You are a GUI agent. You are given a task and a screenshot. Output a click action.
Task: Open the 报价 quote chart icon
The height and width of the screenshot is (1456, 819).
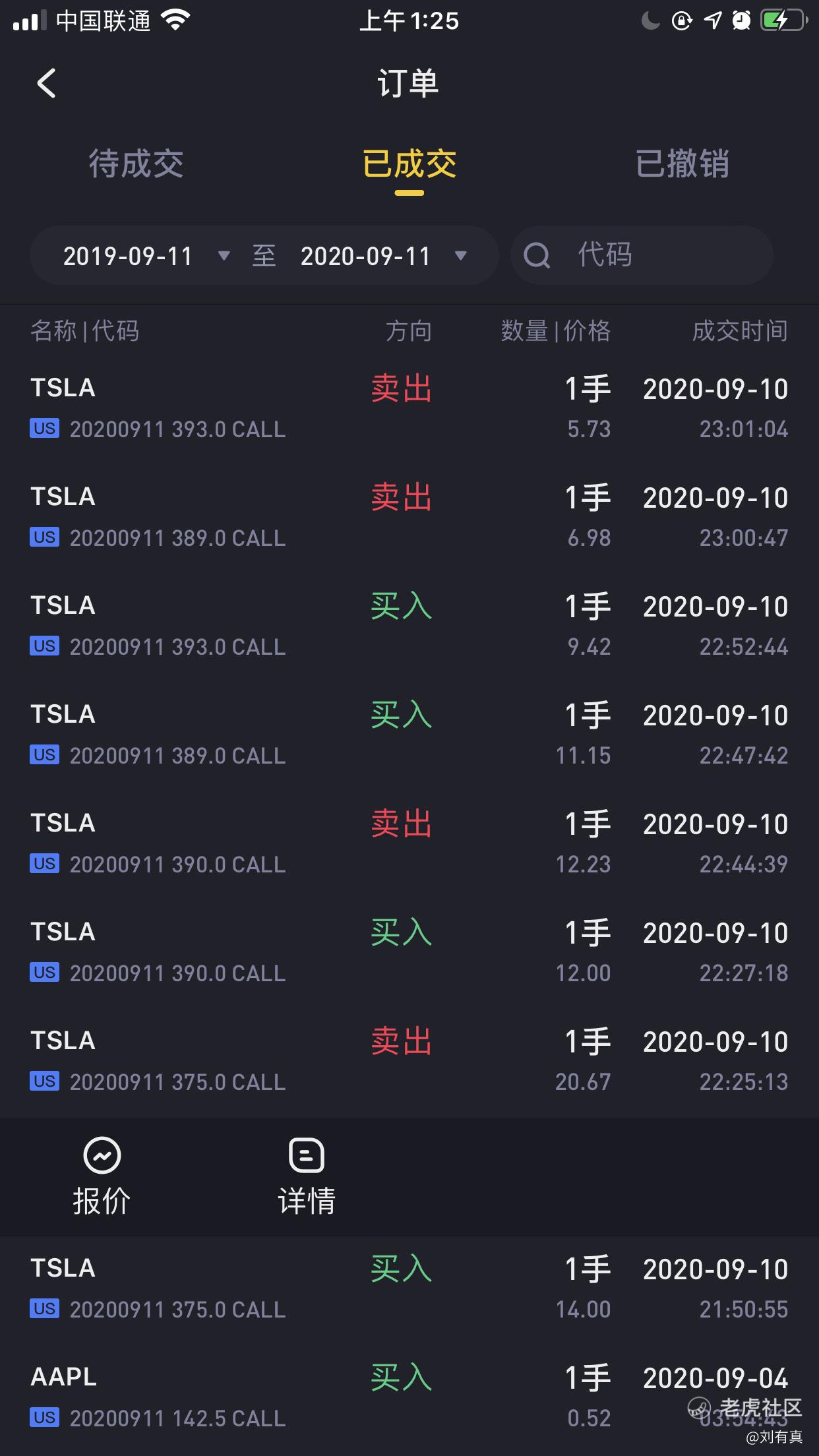[102, 1155]
